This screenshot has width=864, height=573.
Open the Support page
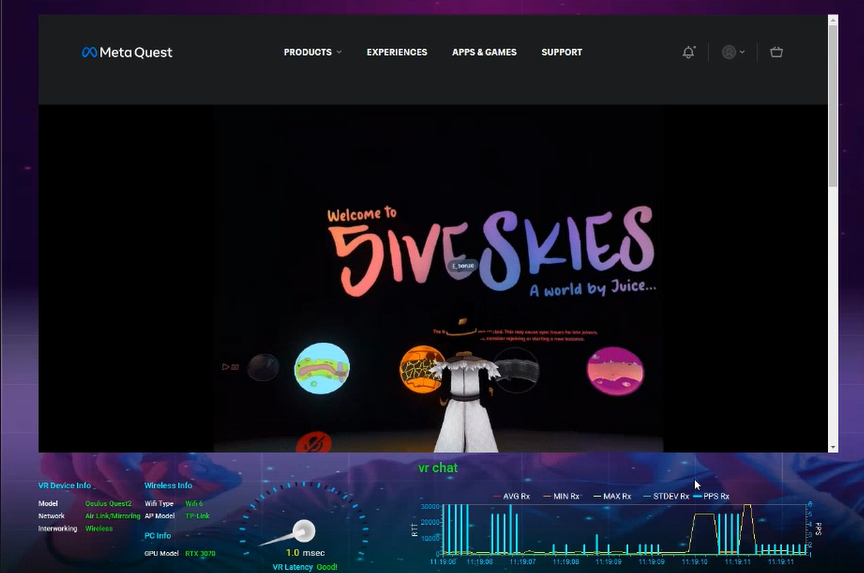[561, 52]
